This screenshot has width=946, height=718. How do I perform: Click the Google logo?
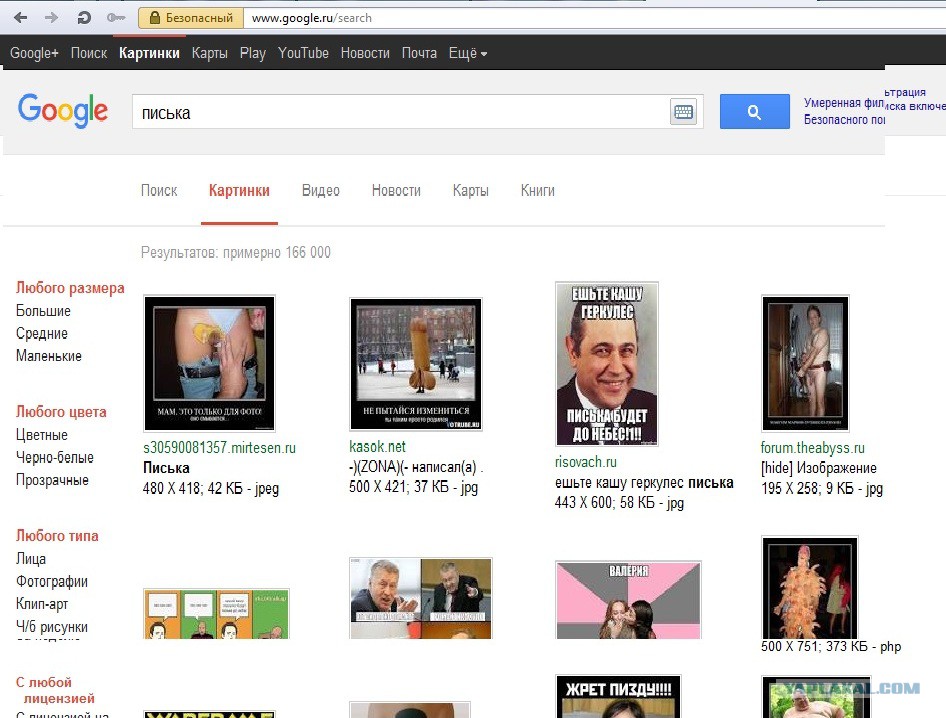[x=62, y=111]
